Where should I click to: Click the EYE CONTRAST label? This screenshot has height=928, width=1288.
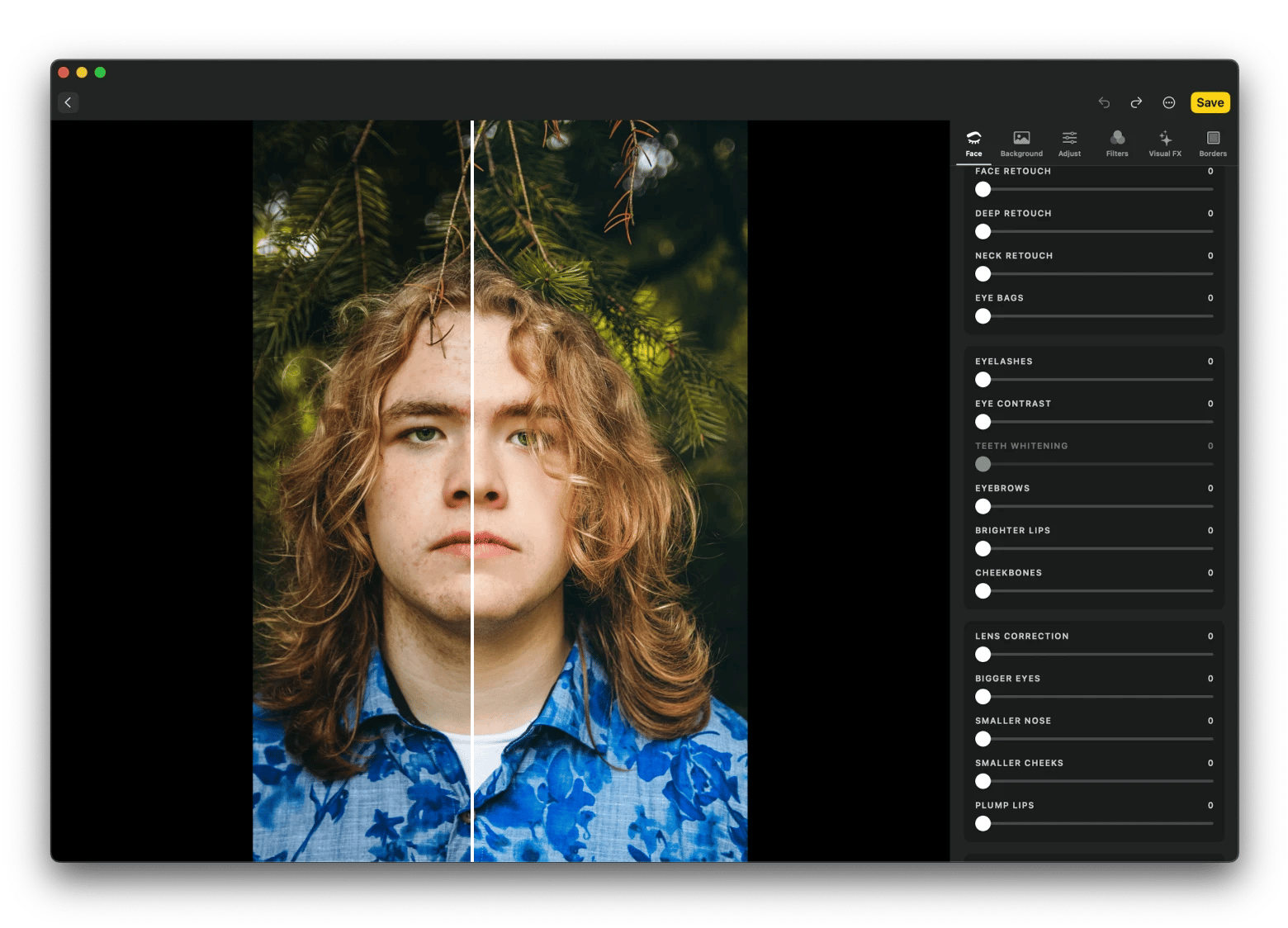[x=1013, y=404]
